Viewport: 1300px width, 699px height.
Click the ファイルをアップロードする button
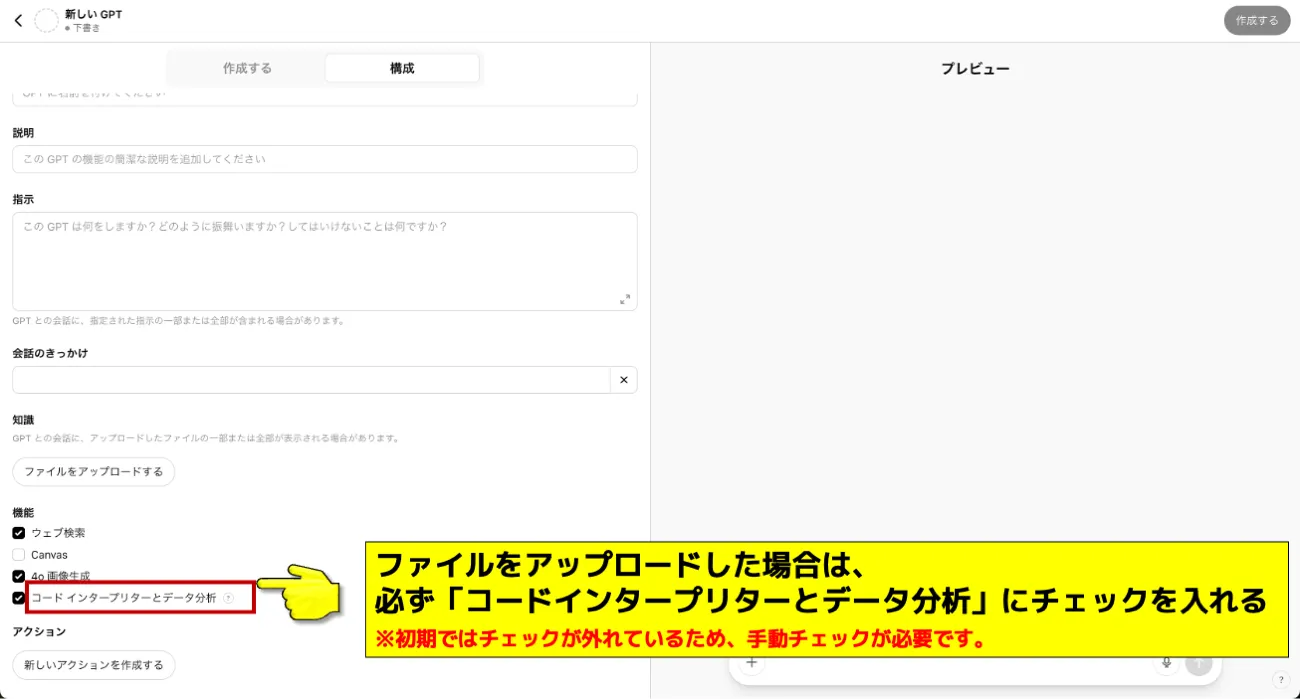tap(93, 471)
